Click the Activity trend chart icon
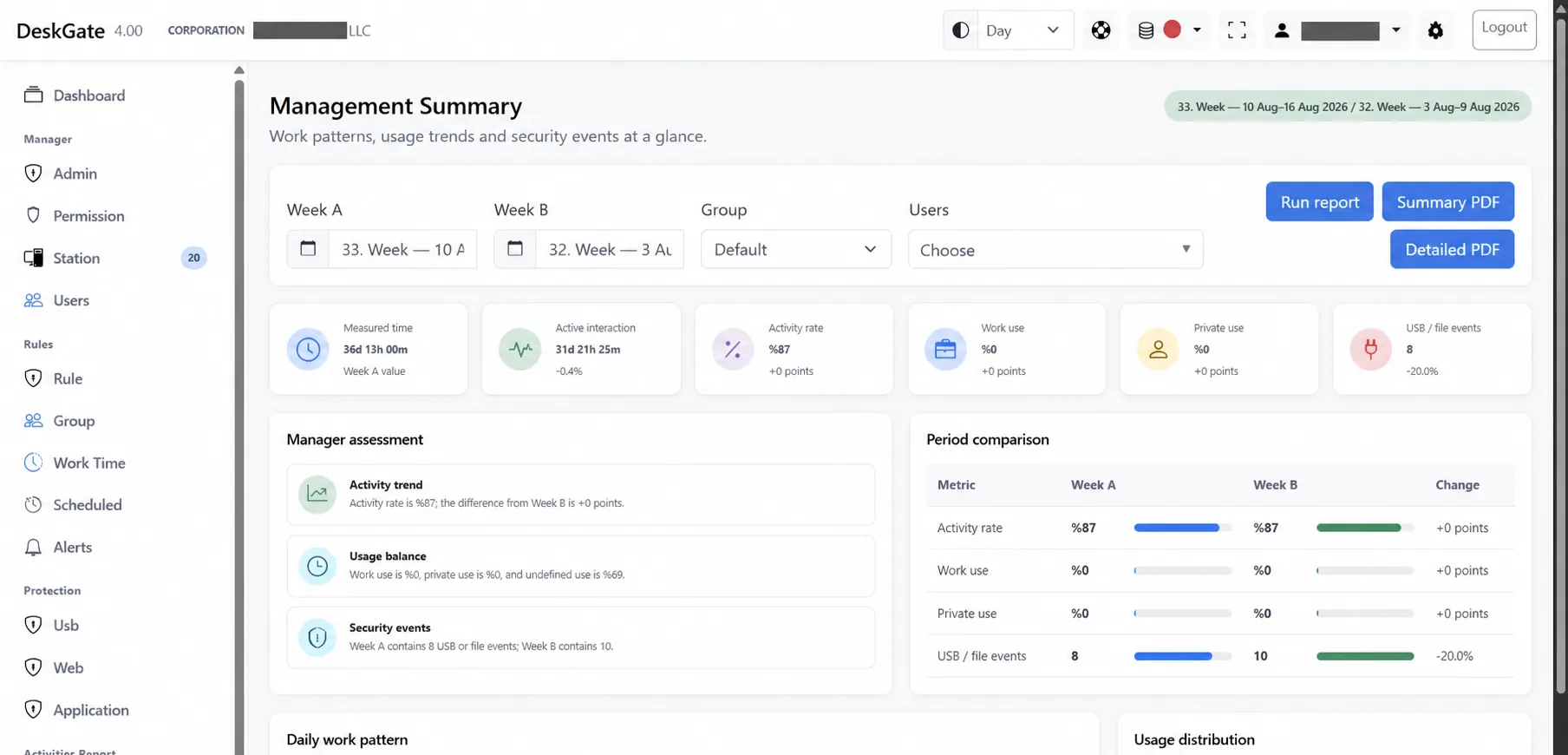Image resolution: width=1568 pixels, height=755 pixels. (x=317, y=495)
